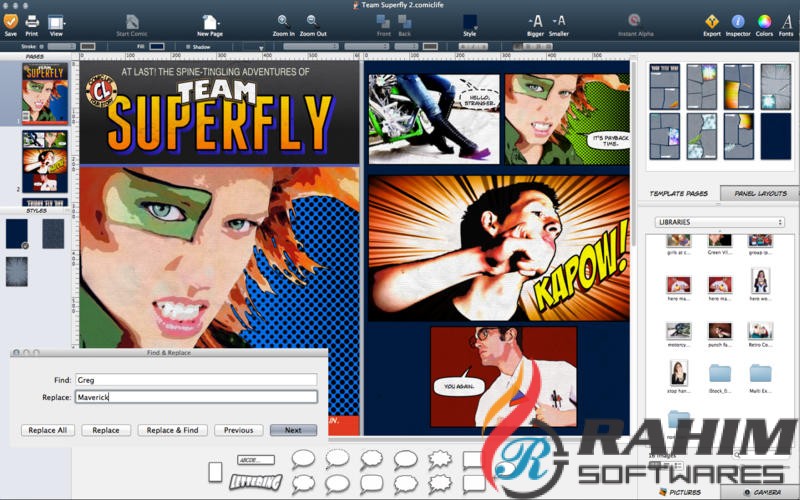Viewport: 800px width, 500px height.
Task: Click the Zoom In magnifier
Action: [283, 21]
